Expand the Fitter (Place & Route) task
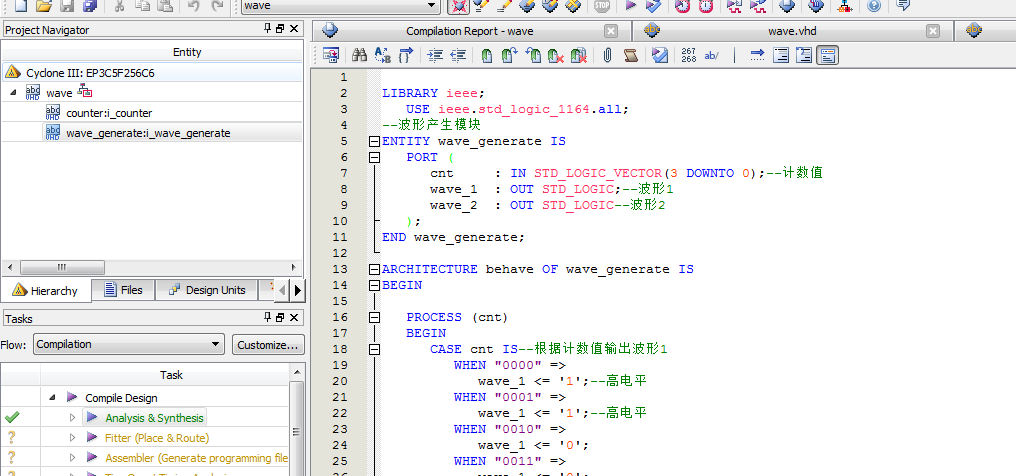Viewport: 1016px width, 476px height. pyautogui.click(x=72, y=438)
